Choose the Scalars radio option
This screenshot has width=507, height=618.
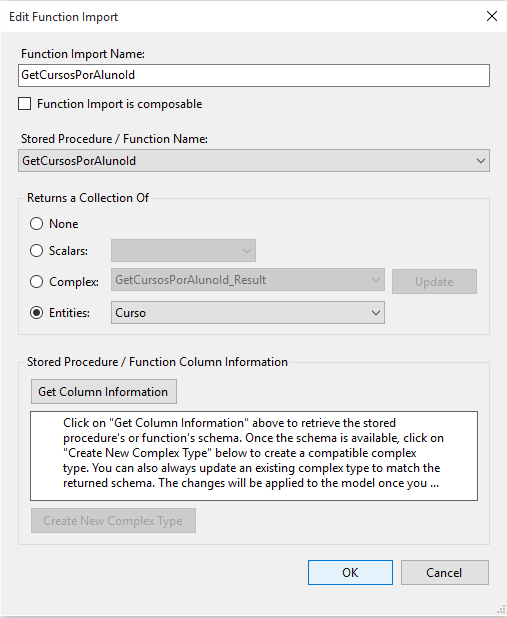[37, 251]
